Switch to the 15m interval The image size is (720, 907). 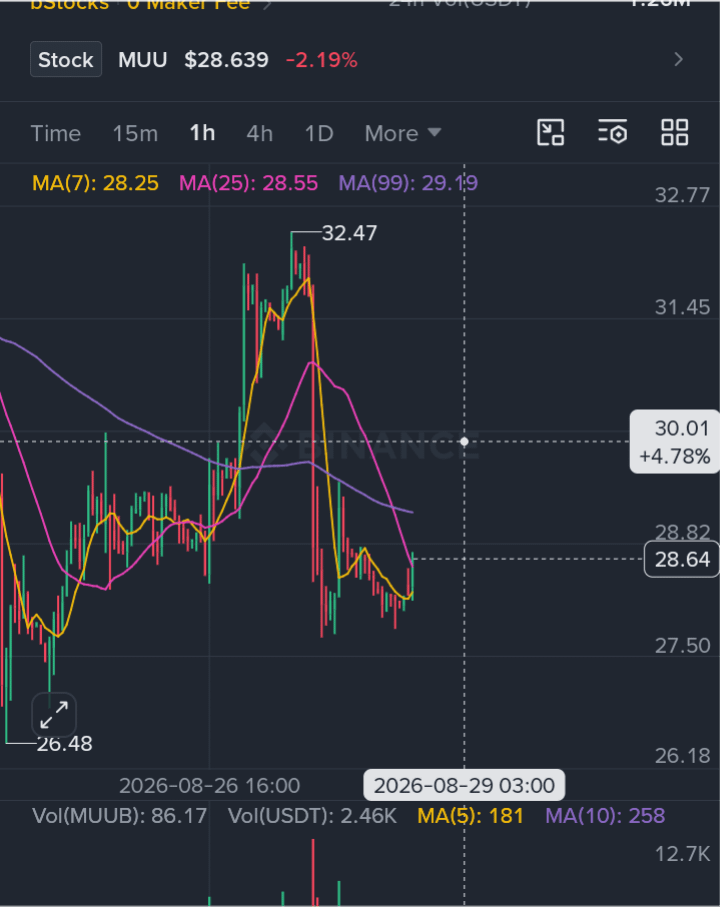click(x=135, y=134)
